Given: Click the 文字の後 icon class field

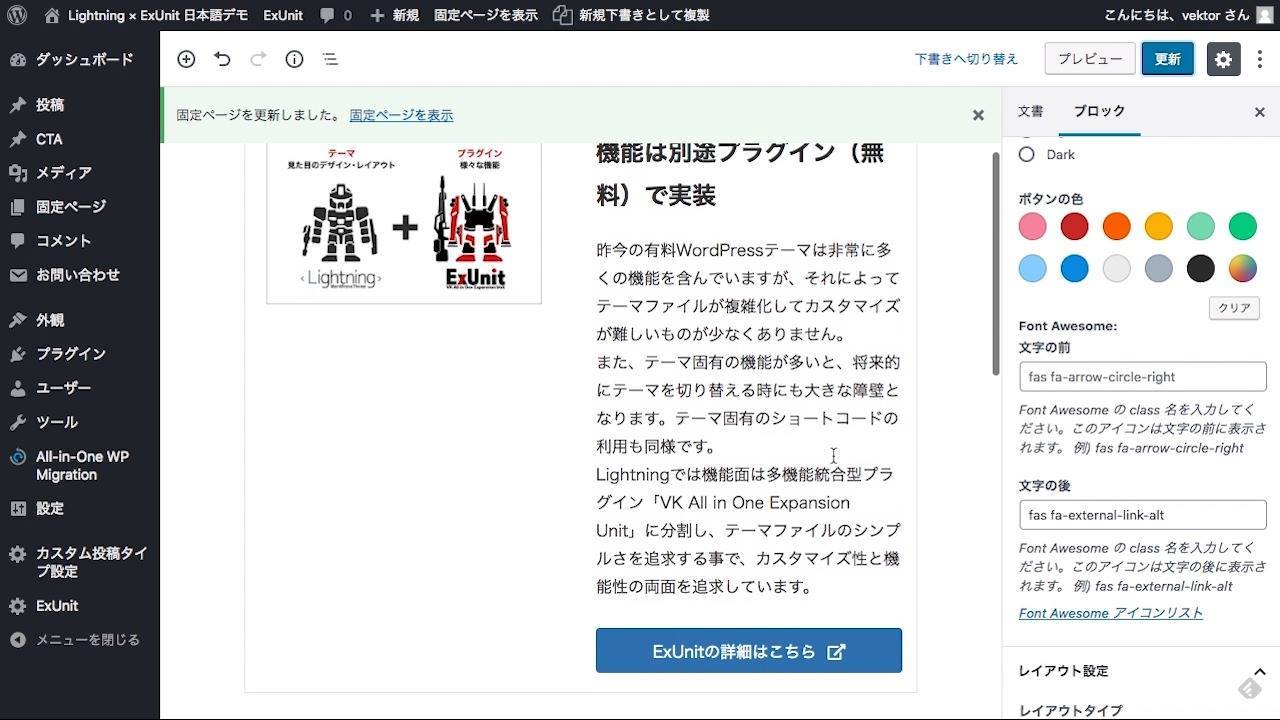Looking at the screenshot, I should point(1142,515).
